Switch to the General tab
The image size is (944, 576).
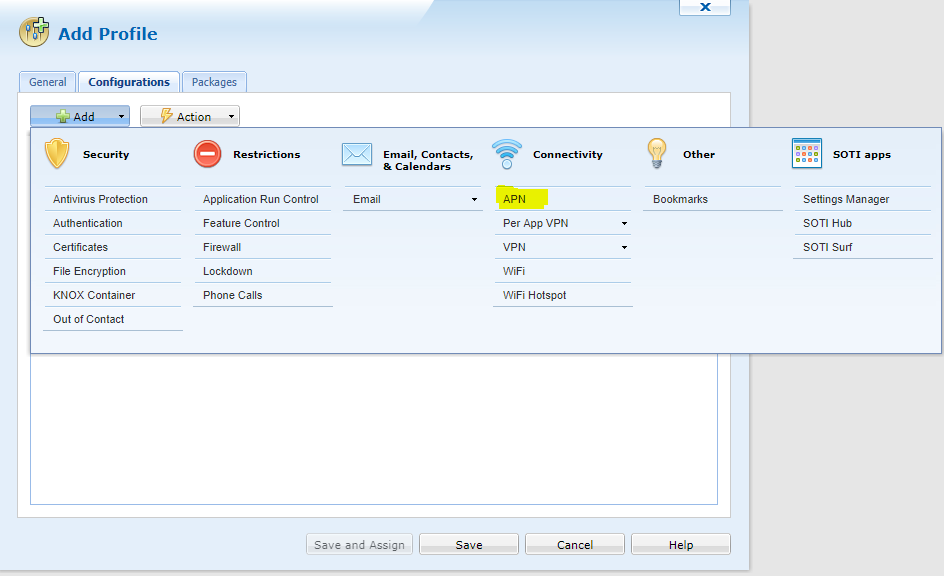[x=48, y=82]
